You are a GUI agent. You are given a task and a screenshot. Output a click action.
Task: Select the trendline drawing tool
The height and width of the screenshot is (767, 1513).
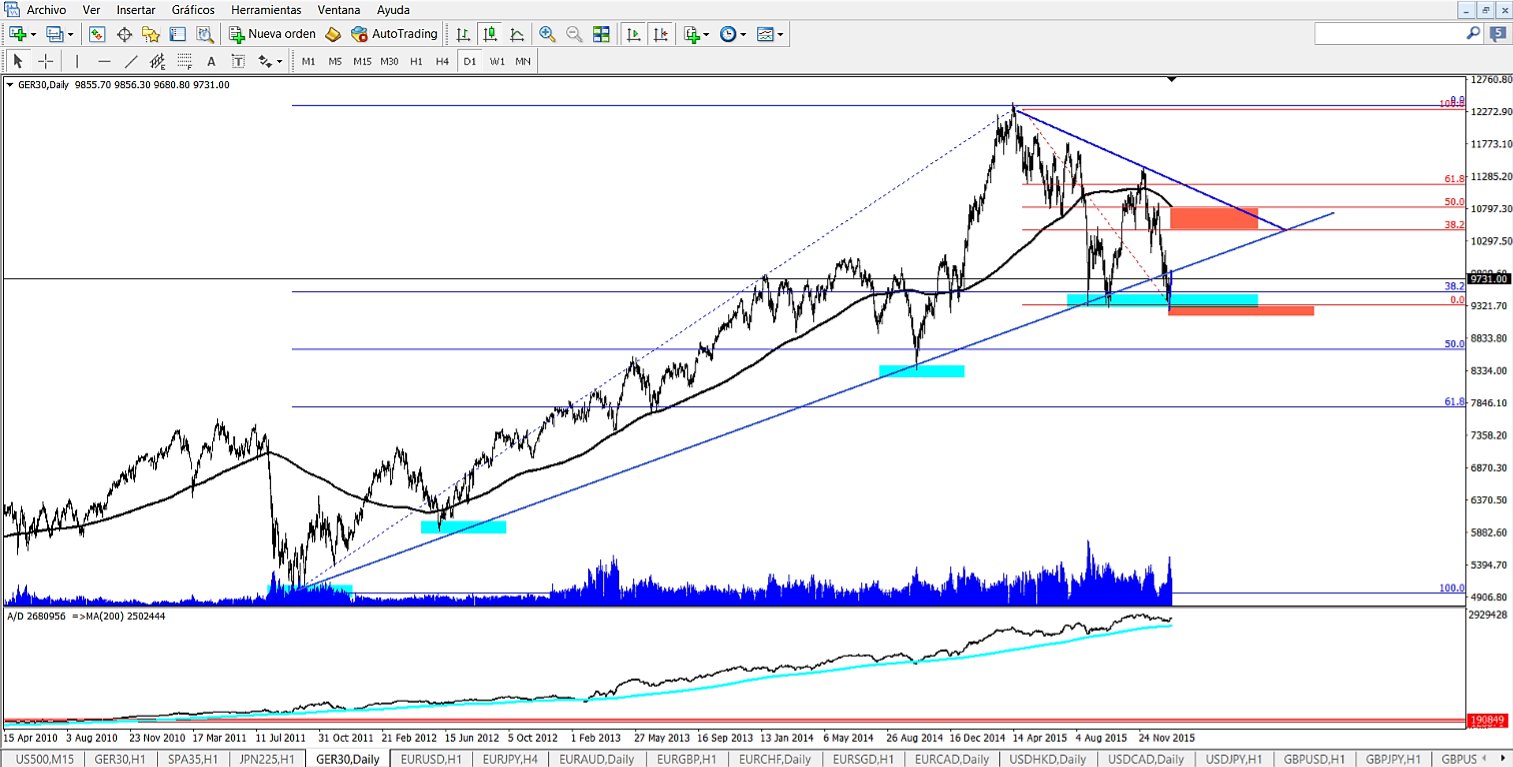pyautogui.click(x=130, y=61)
